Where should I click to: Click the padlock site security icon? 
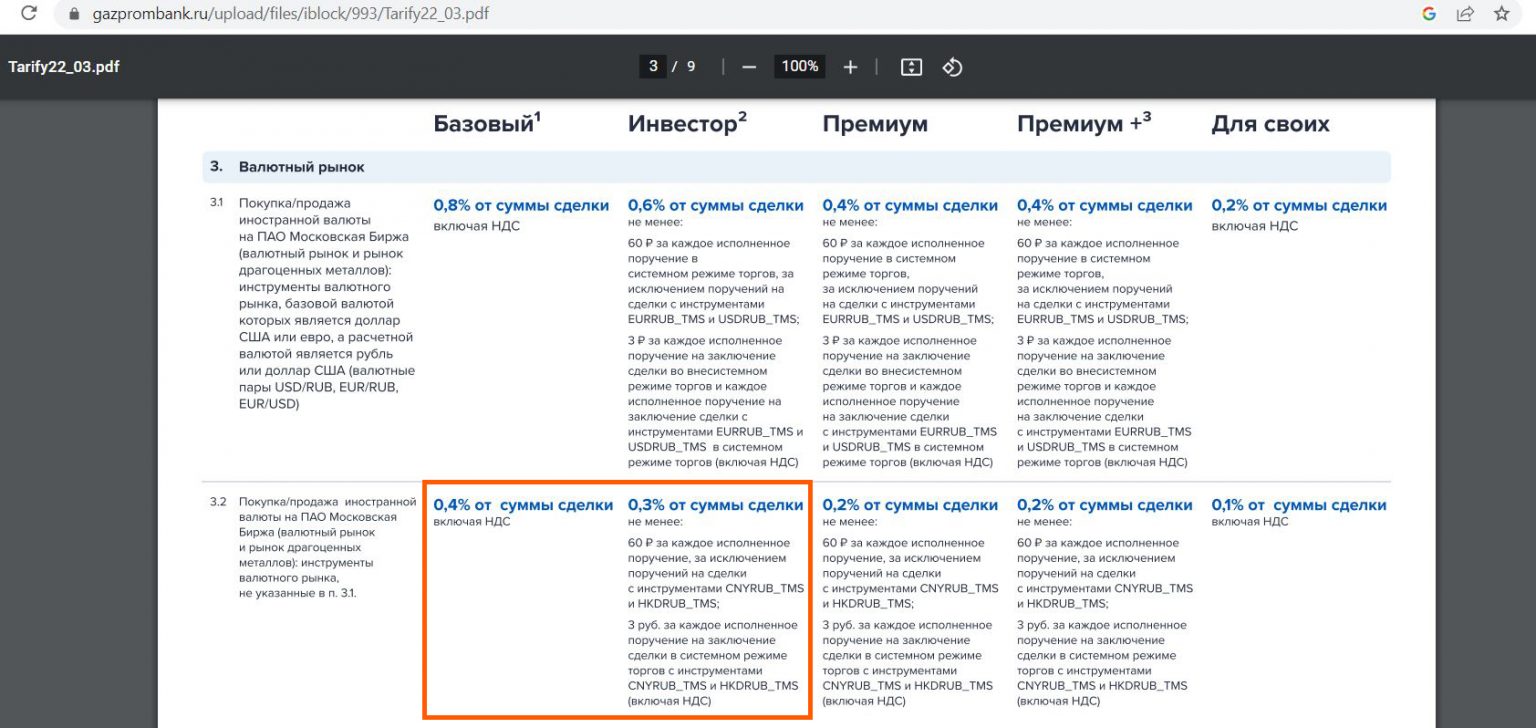pos(73,15)
